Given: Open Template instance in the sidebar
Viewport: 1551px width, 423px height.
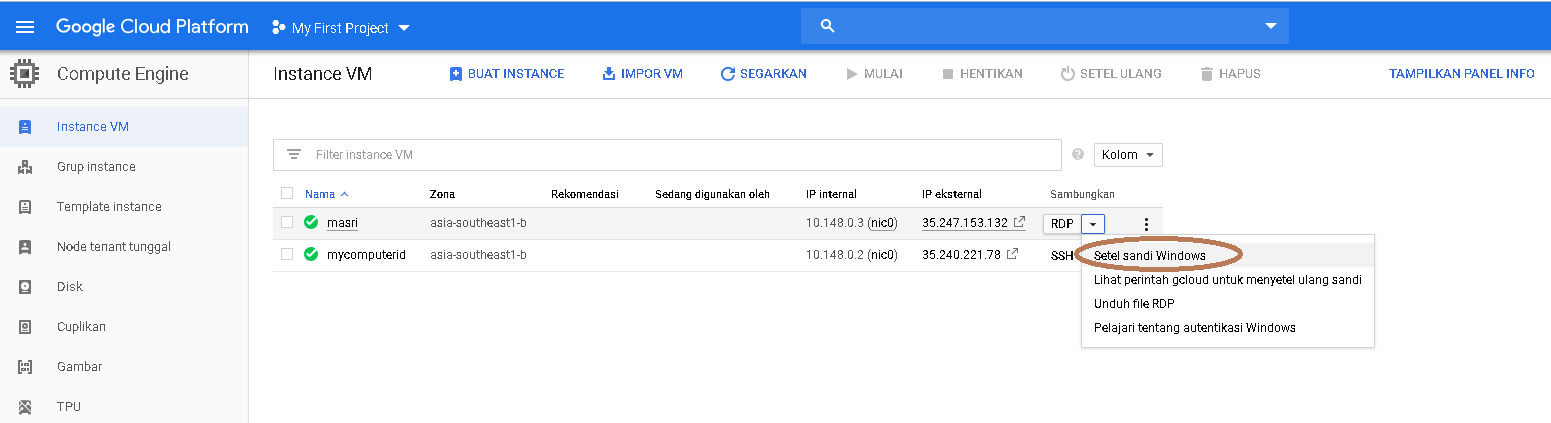Looking at the screenshot, I should [109, 207].
